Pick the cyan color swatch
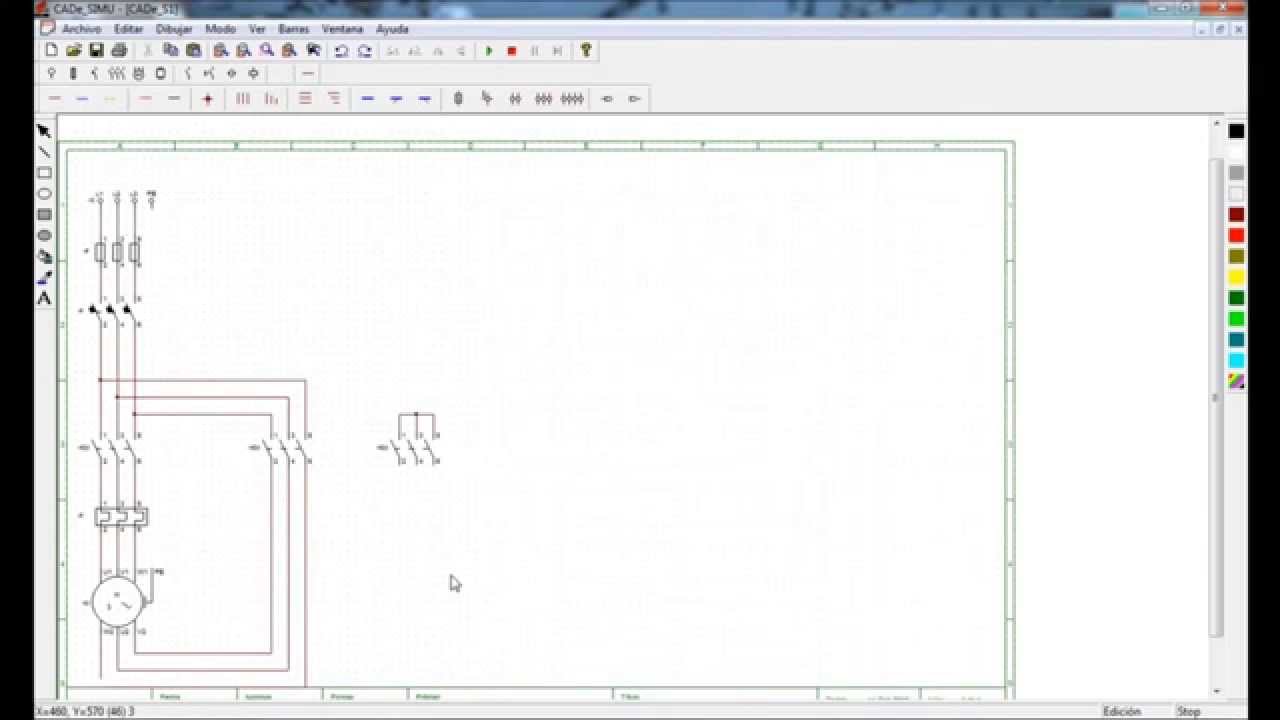 tap(1237, 361)
